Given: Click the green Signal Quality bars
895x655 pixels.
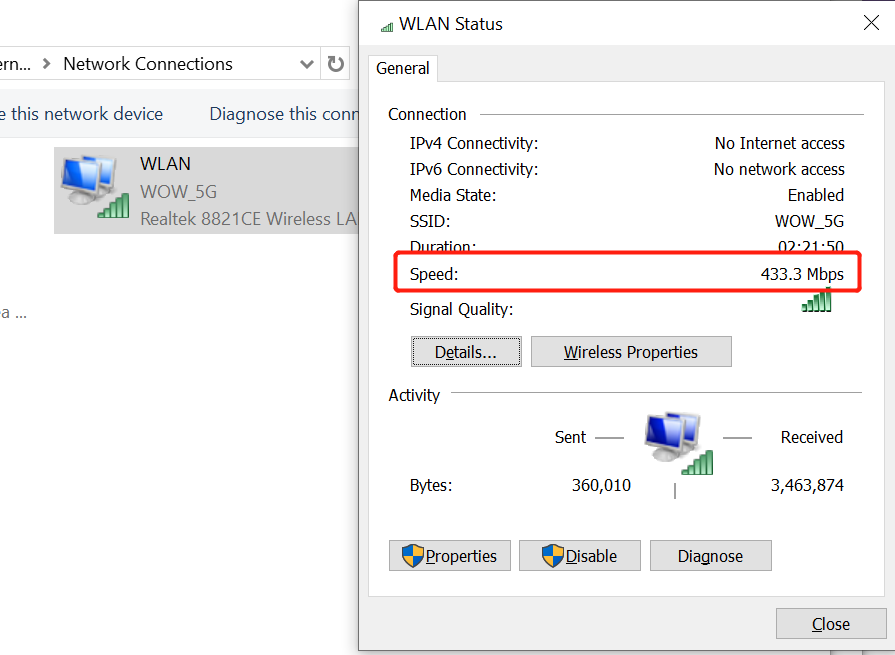Looking at the screenshot, I should [x=816, y=301].
